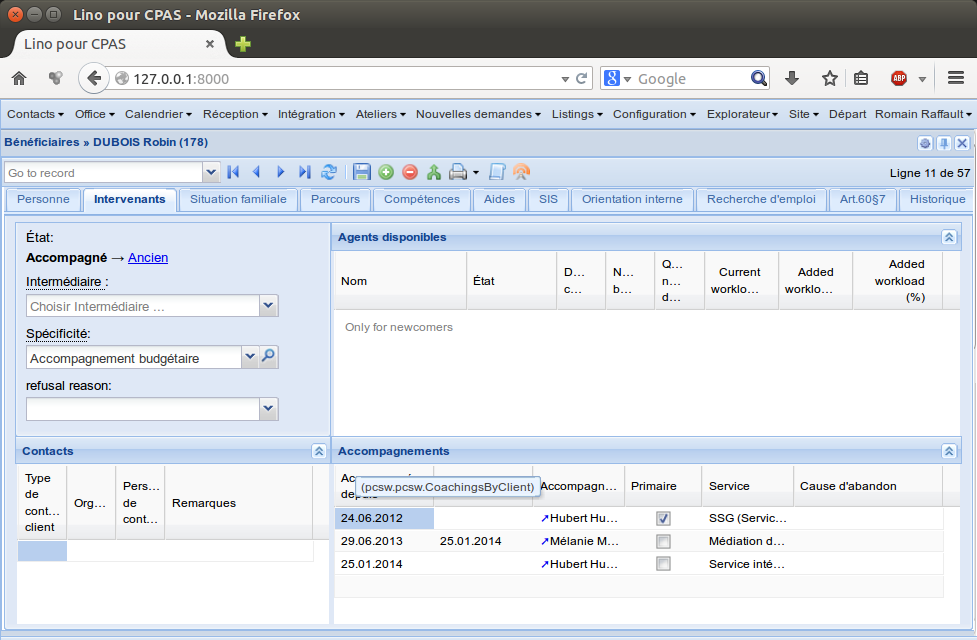This screenshot has width=977, height=640.
Task: Collapse the Agents disponibles panel
Action: (x=949, y=237)
